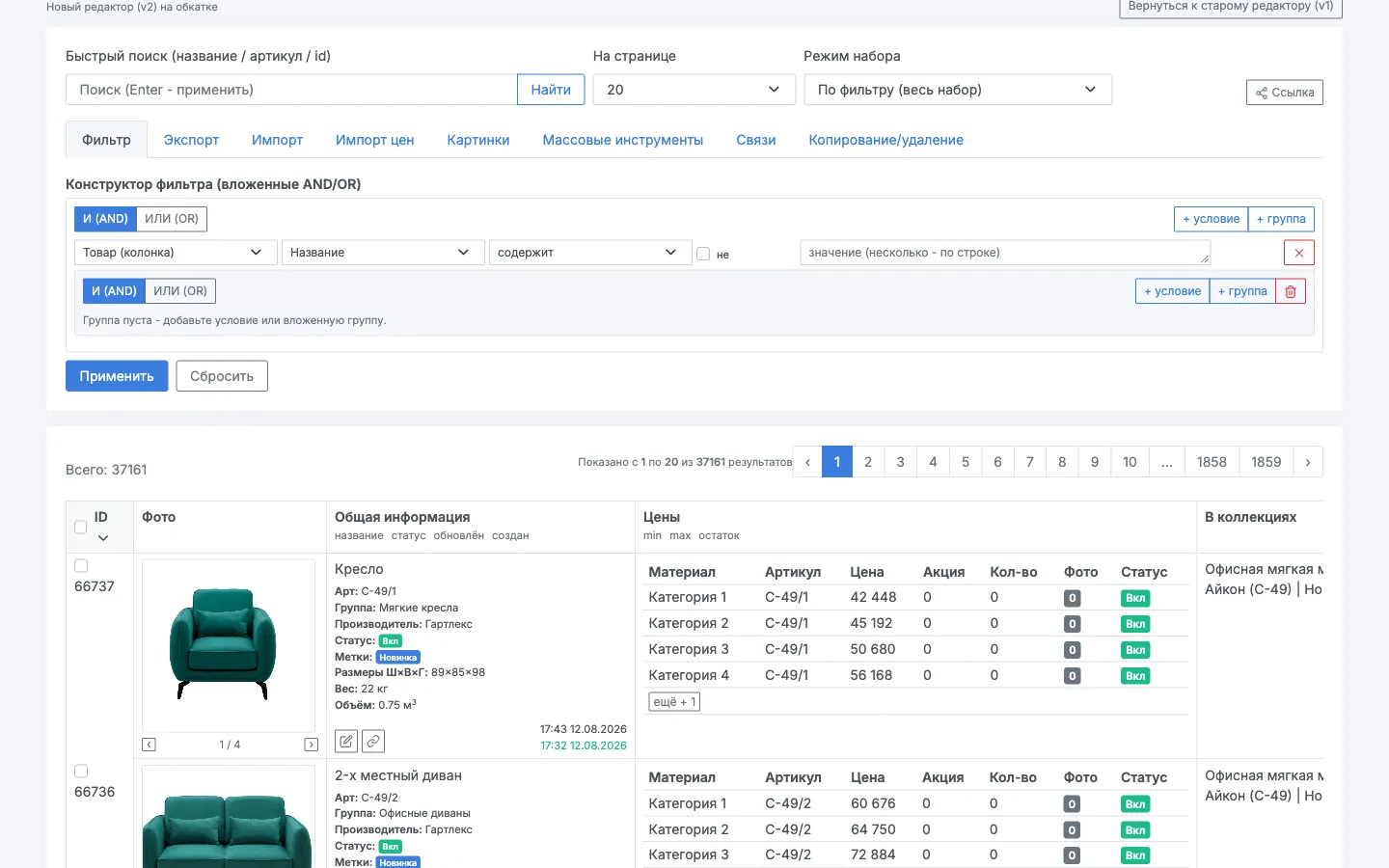Toggle the 'не' negation checkbox
The width and height of the screenshot is (1389, 868).
703,254
